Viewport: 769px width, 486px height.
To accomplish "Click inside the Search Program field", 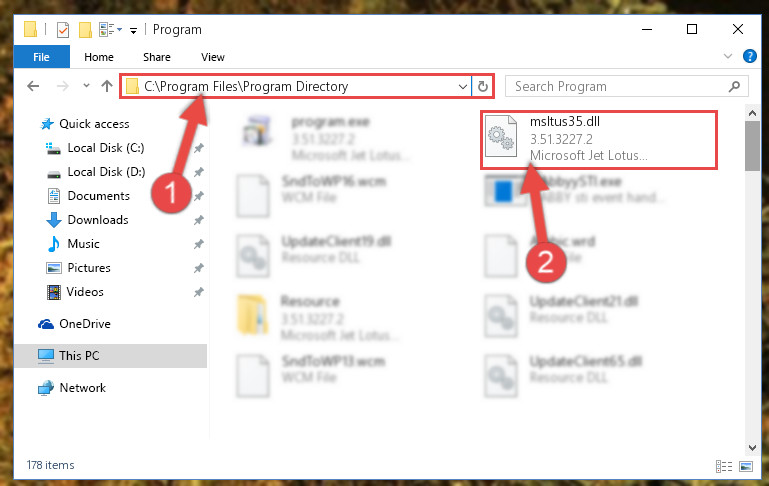I will [618, 87].
